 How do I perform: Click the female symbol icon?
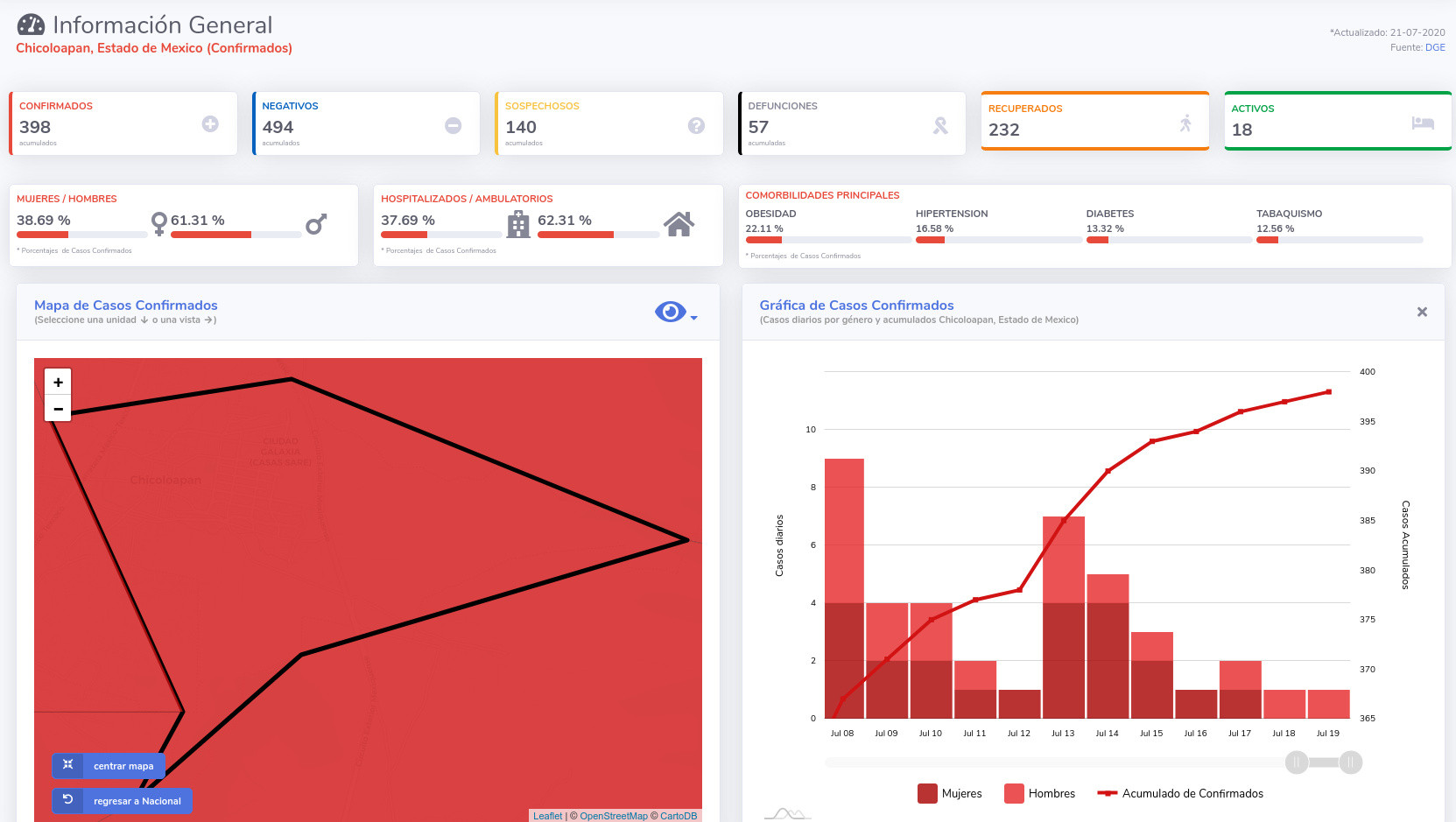coord(158,224)
